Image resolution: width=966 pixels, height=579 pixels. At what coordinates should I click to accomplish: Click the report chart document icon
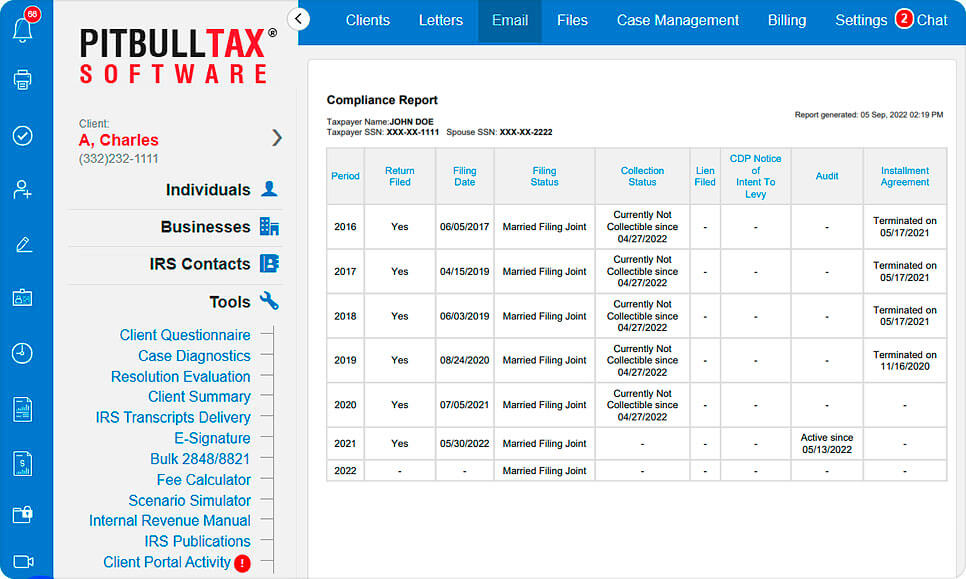[x=23, y=409]
